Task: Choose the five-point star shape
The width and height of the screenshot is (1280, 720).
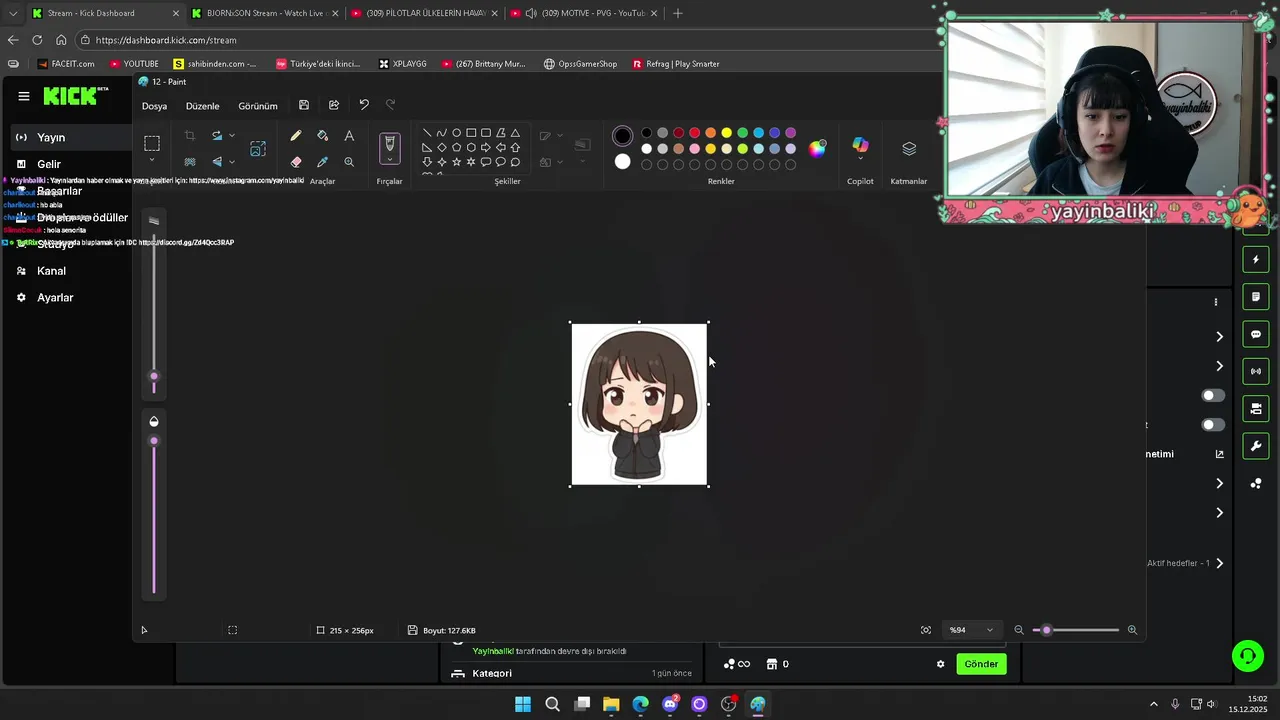Action: pos(456,162)
